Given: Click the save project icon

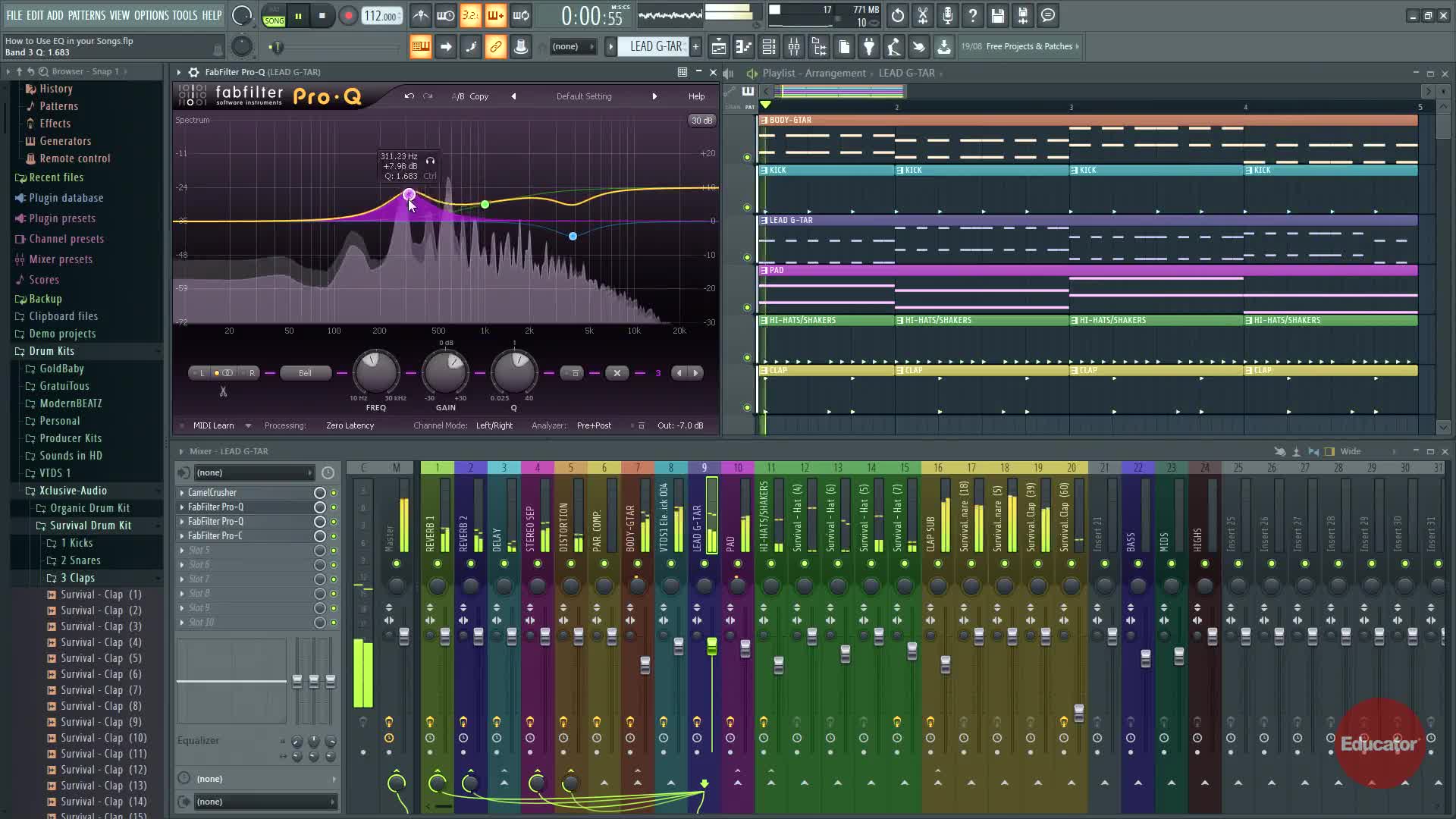Looking at the screenshot, I should (998, 15).
